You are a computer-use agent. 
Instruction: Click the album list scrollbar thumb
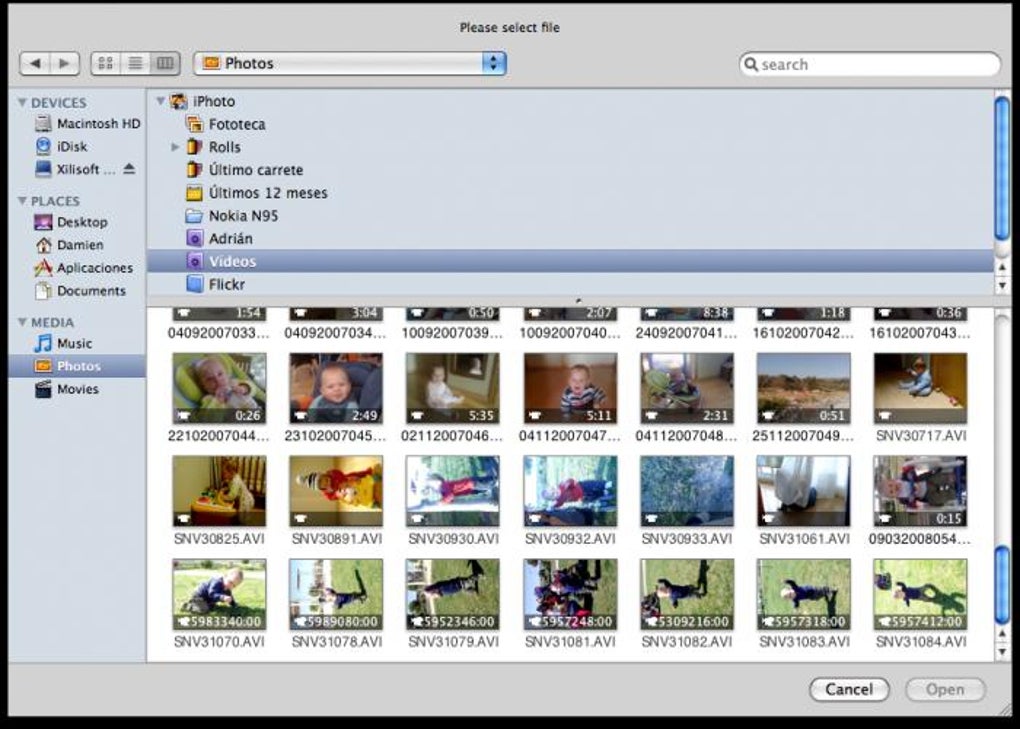point(1002,168)
